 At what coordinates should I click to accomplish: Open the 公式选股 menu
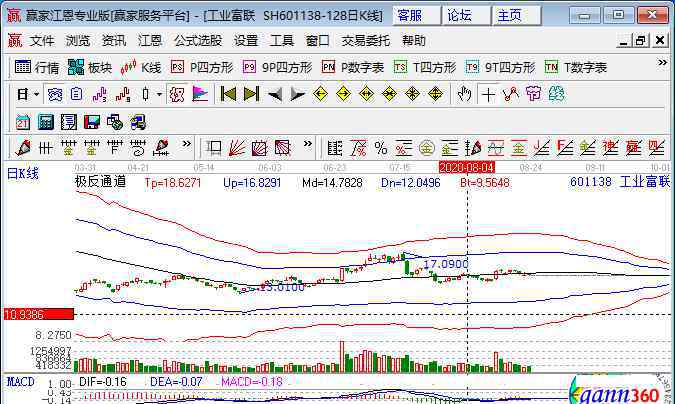198,41
